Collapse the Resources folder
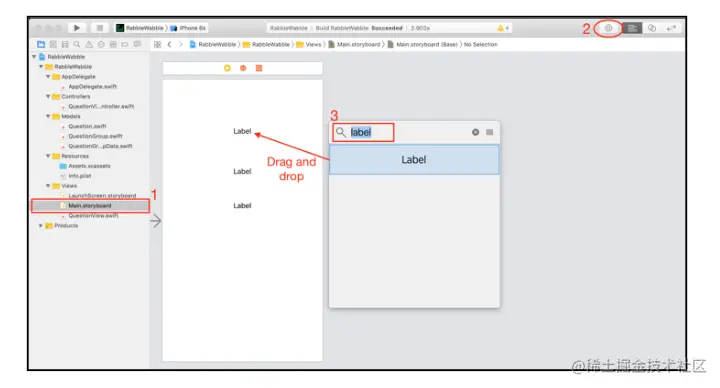Viewport: 720px width, 388px height. [48, 156]
